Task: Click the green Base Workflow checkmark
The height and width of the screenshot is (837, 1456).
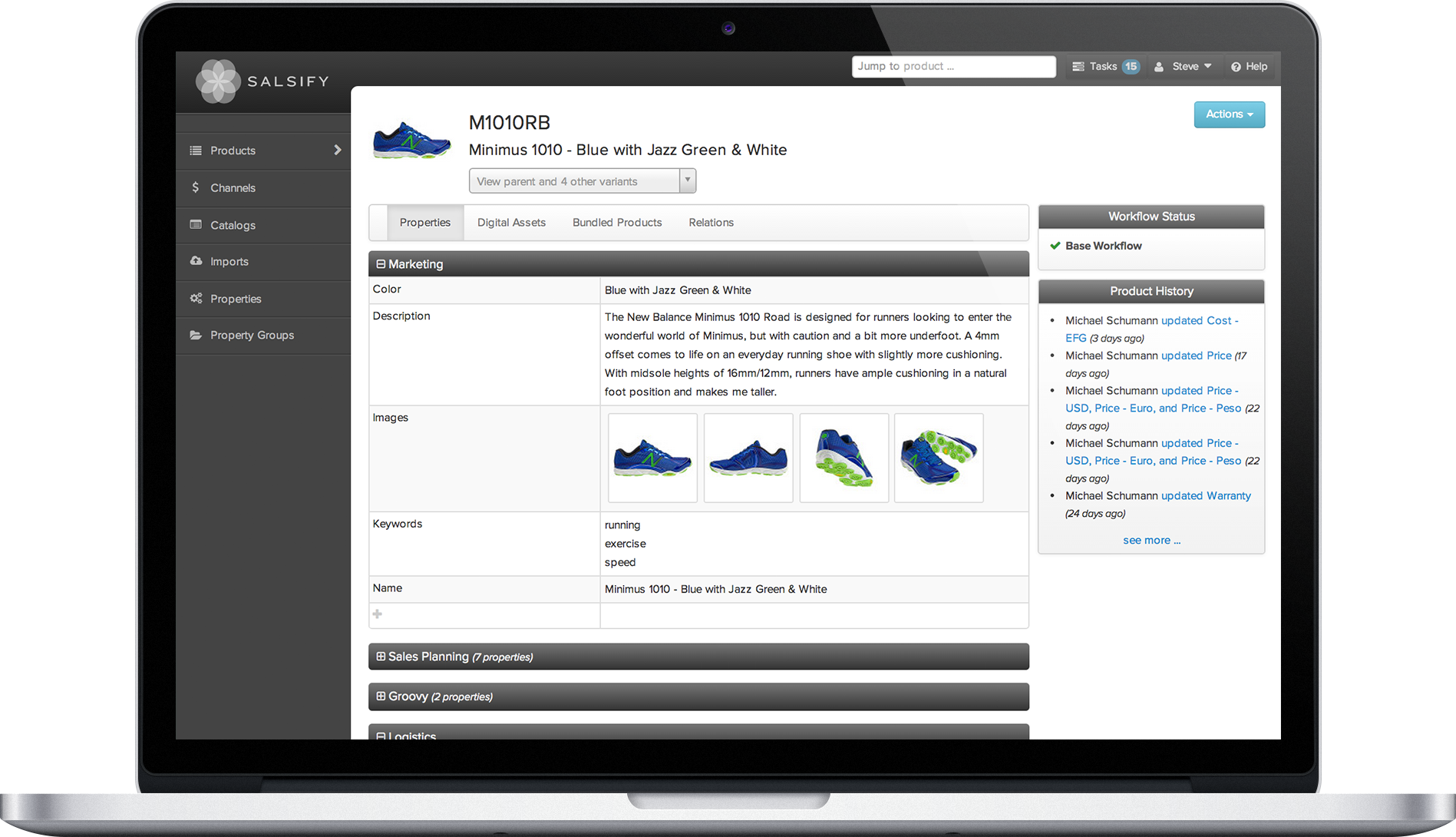Action: [1055, 246]
